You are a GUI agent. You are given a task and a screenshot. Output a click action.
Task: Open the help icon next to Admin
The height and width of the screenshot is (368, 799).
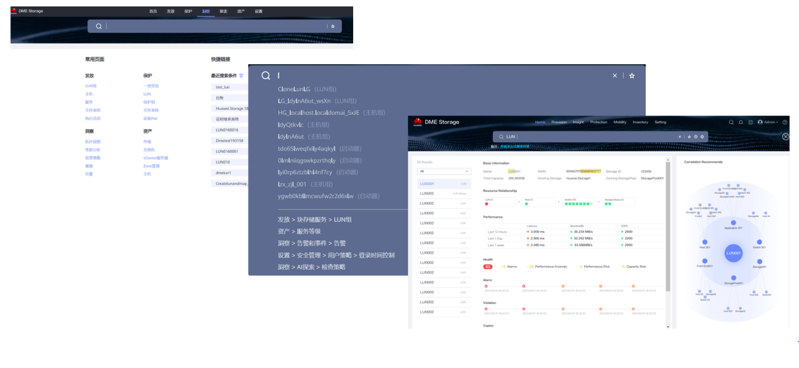pyautogui.click(x=785, y=122)
